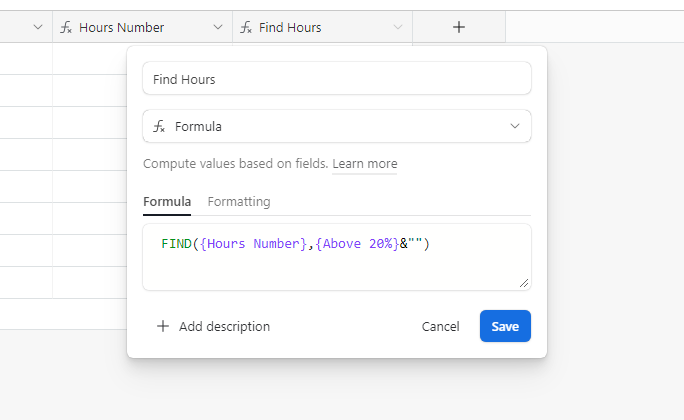Select the Find Hours column header
This screenshot has width=684, height=420.
point(322,27)
